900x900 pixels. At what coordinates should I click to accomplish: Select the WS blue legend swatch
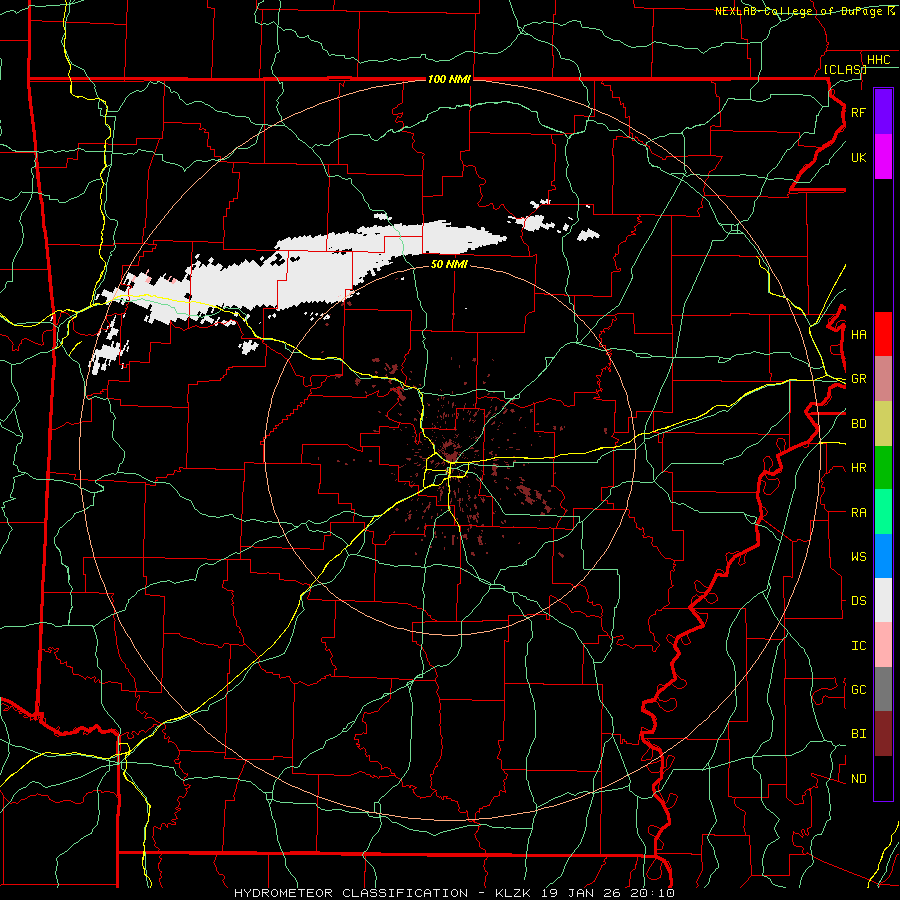883,556
